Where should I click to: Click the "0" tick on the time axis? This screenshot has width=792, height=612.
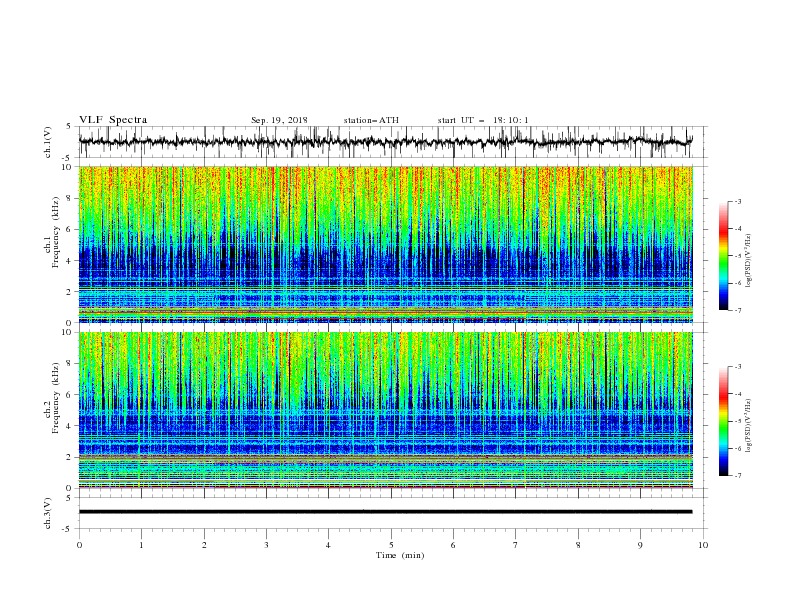[79, 545]
